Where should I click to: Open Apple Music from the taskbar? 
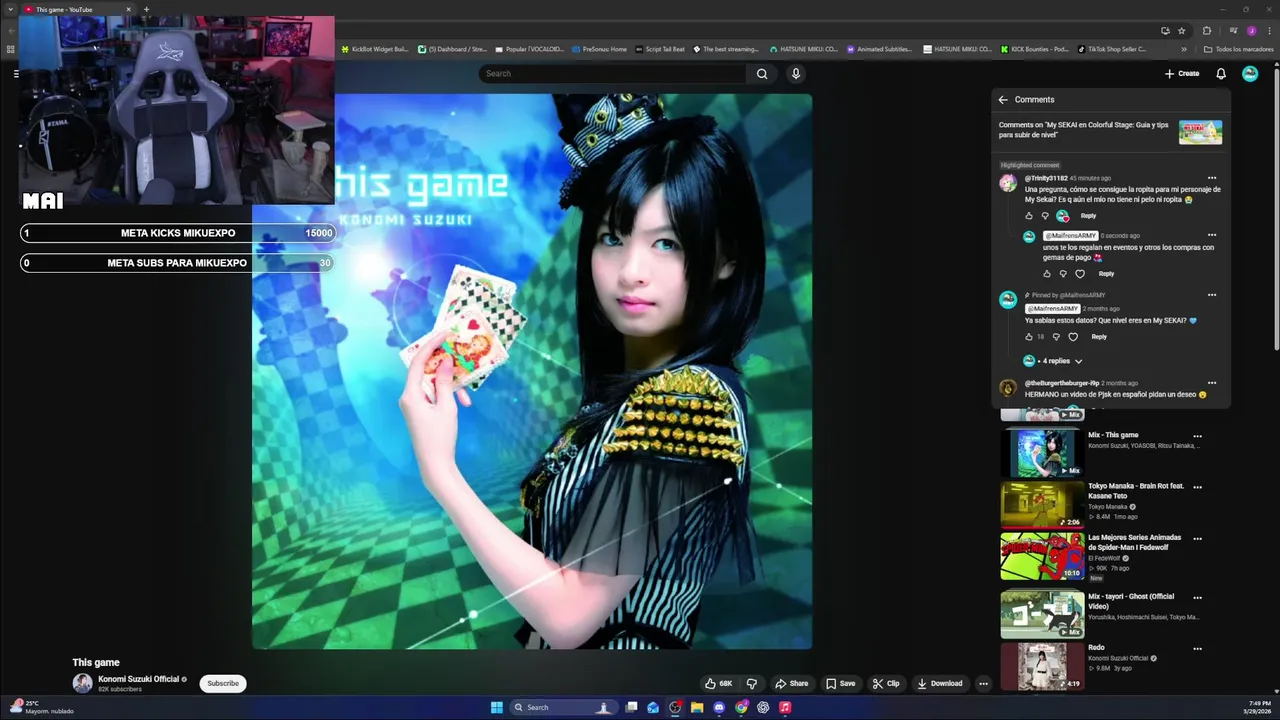pos(785,708)
